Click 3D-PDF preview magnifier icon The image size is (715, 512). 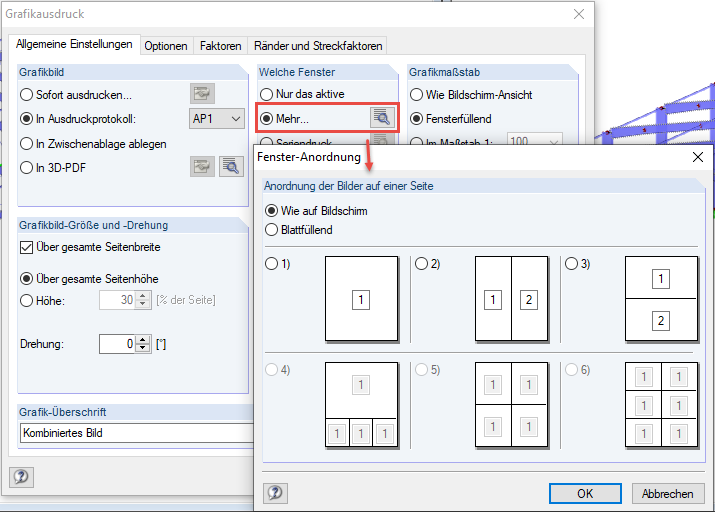(x=232, y=167)
